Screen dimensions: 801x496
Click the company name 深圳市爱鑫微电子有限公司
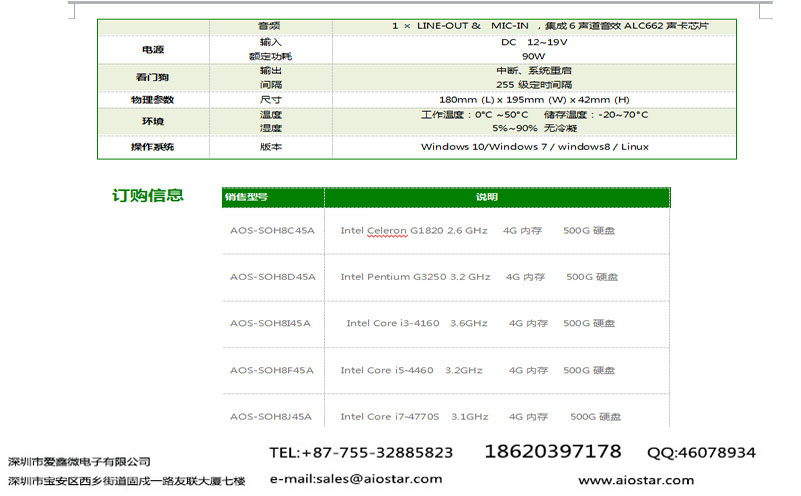click(79, 462)
